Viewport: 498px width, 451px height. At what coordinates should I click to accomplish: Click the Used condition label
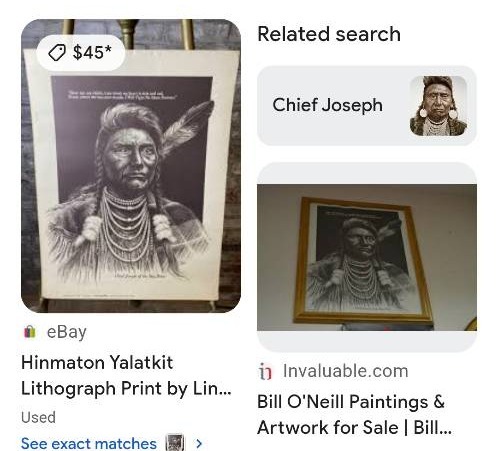tap(38, 417)
